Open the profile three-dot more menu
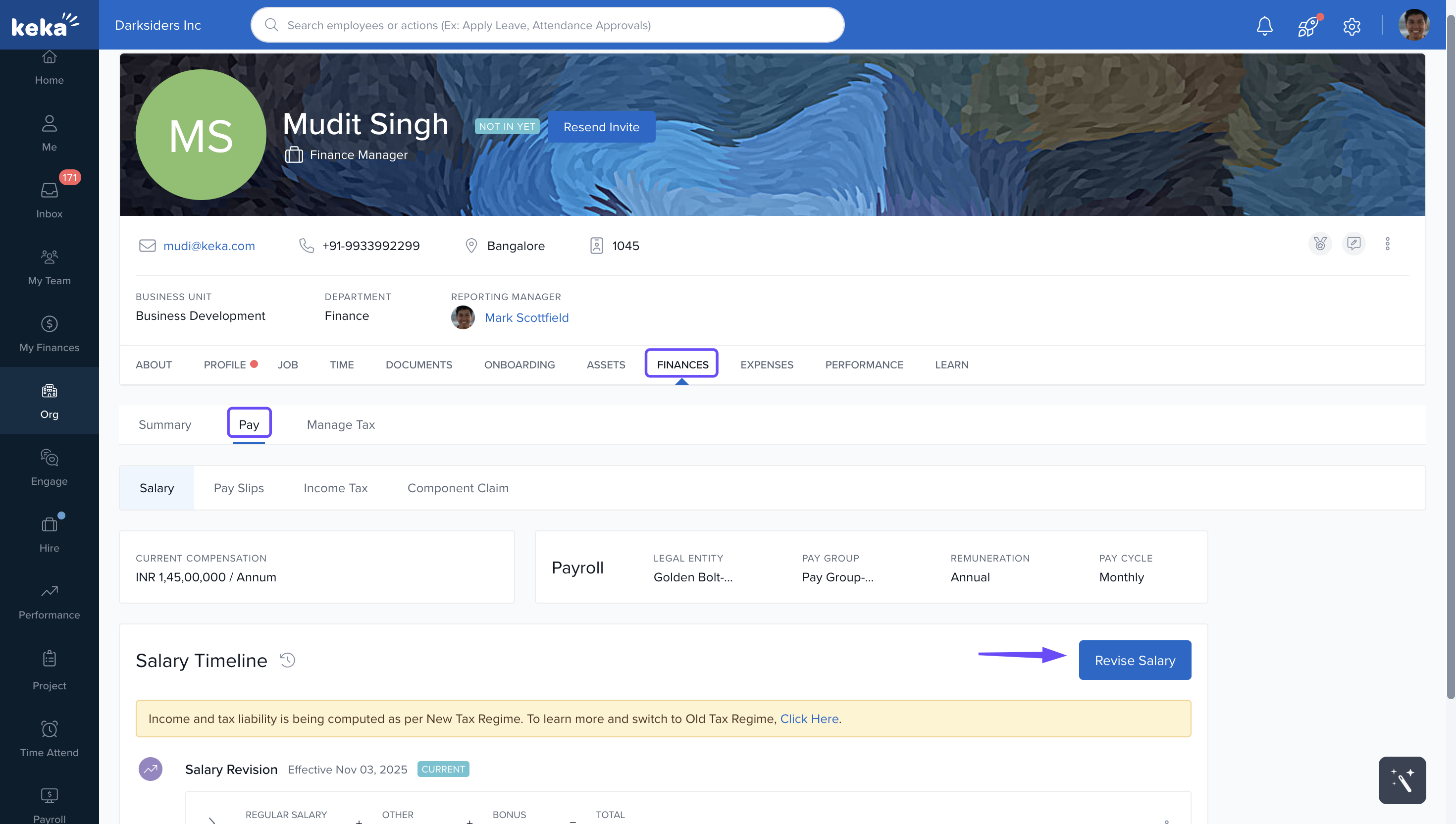This screenshot has width=1456, height=824. 1387,244
